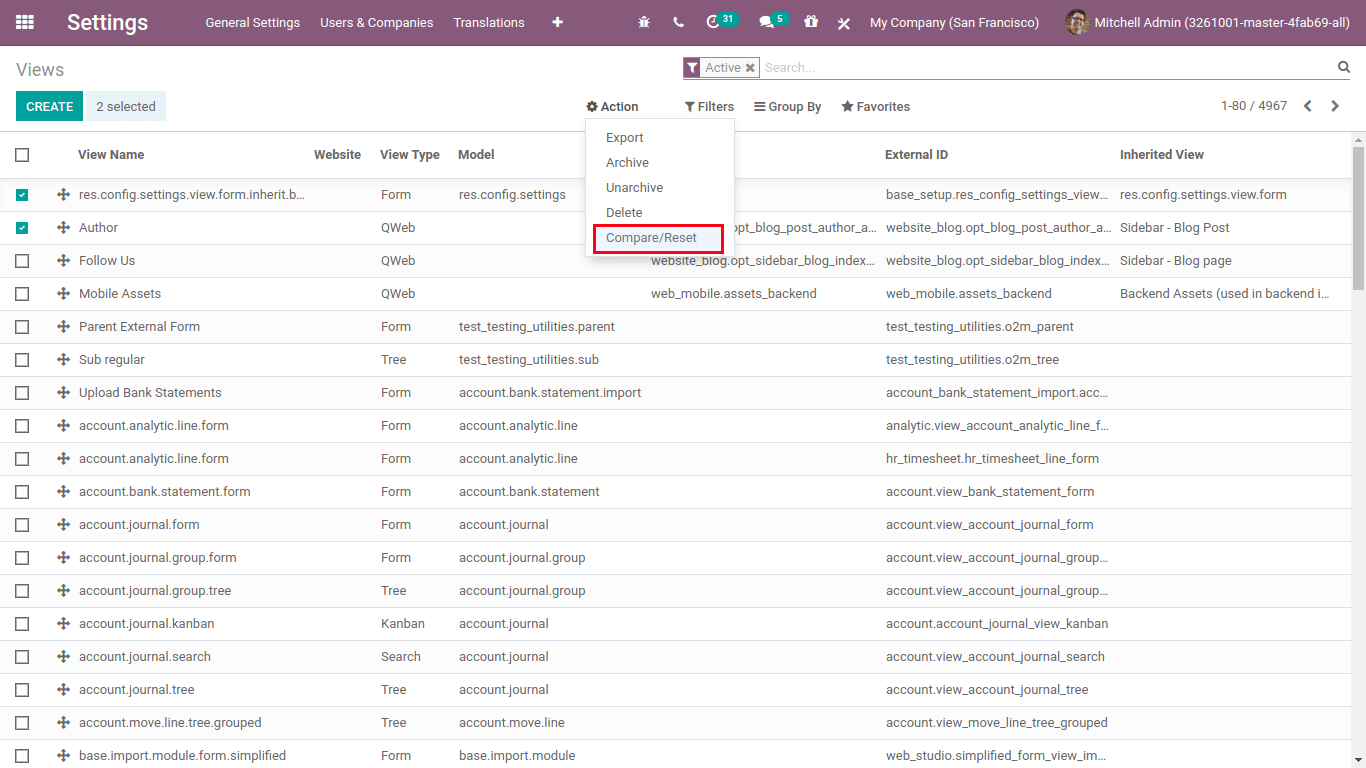Check the Sub regular row checkbox
The image size is (1366, 768).
22,360
